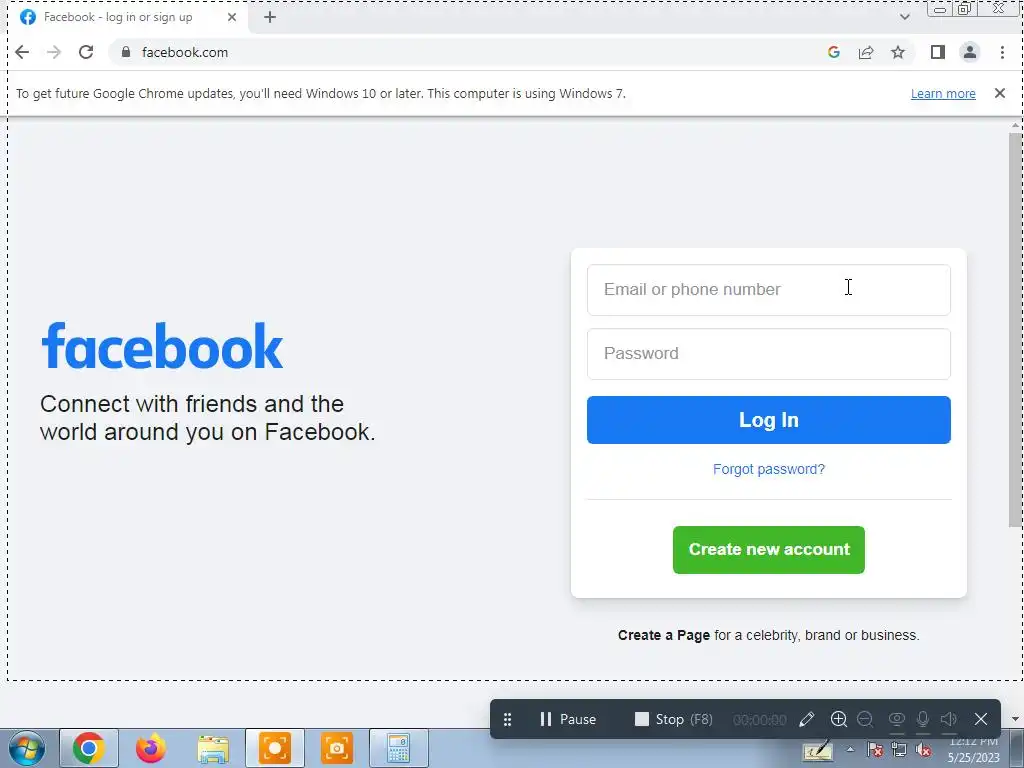This screenshot has height=768, width=1024.
Task: Click the Password field
Action: pyautogui.click(x=769, y=354)
